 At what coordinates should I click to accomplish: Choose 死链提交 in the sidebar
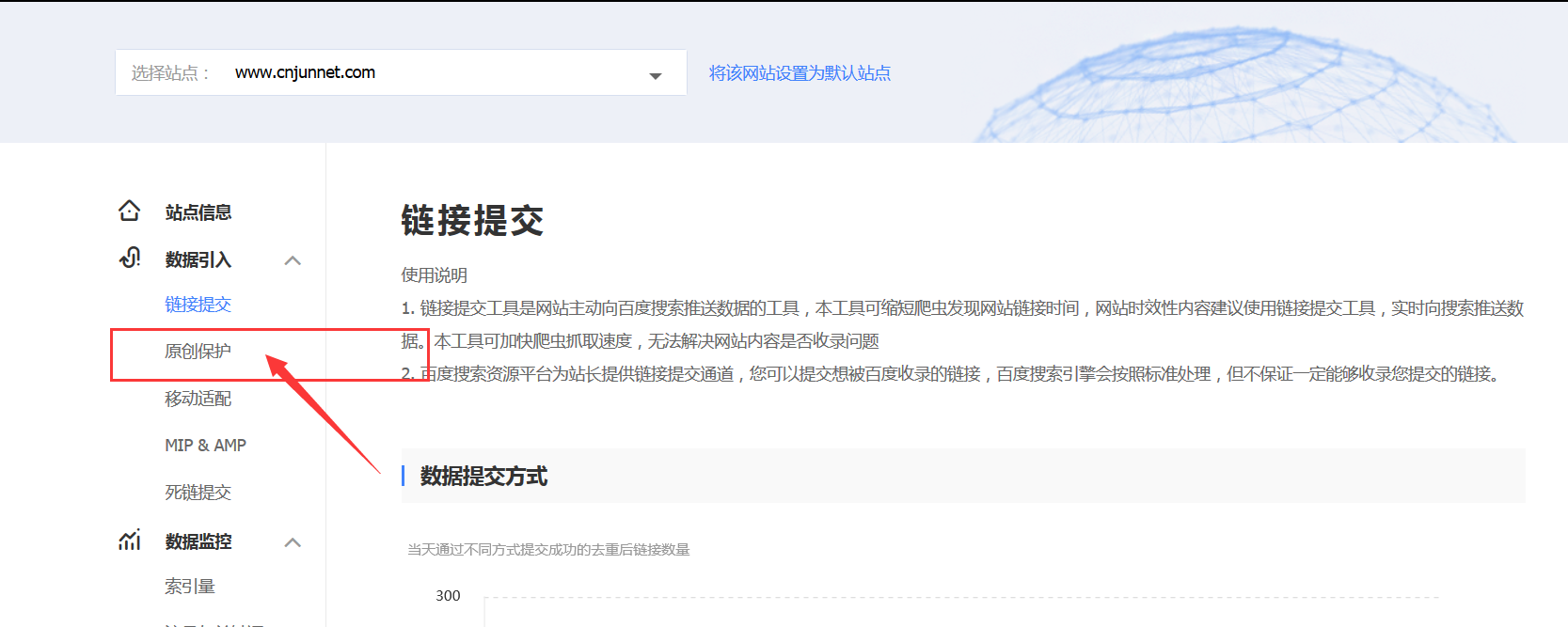tap(198, 493)
